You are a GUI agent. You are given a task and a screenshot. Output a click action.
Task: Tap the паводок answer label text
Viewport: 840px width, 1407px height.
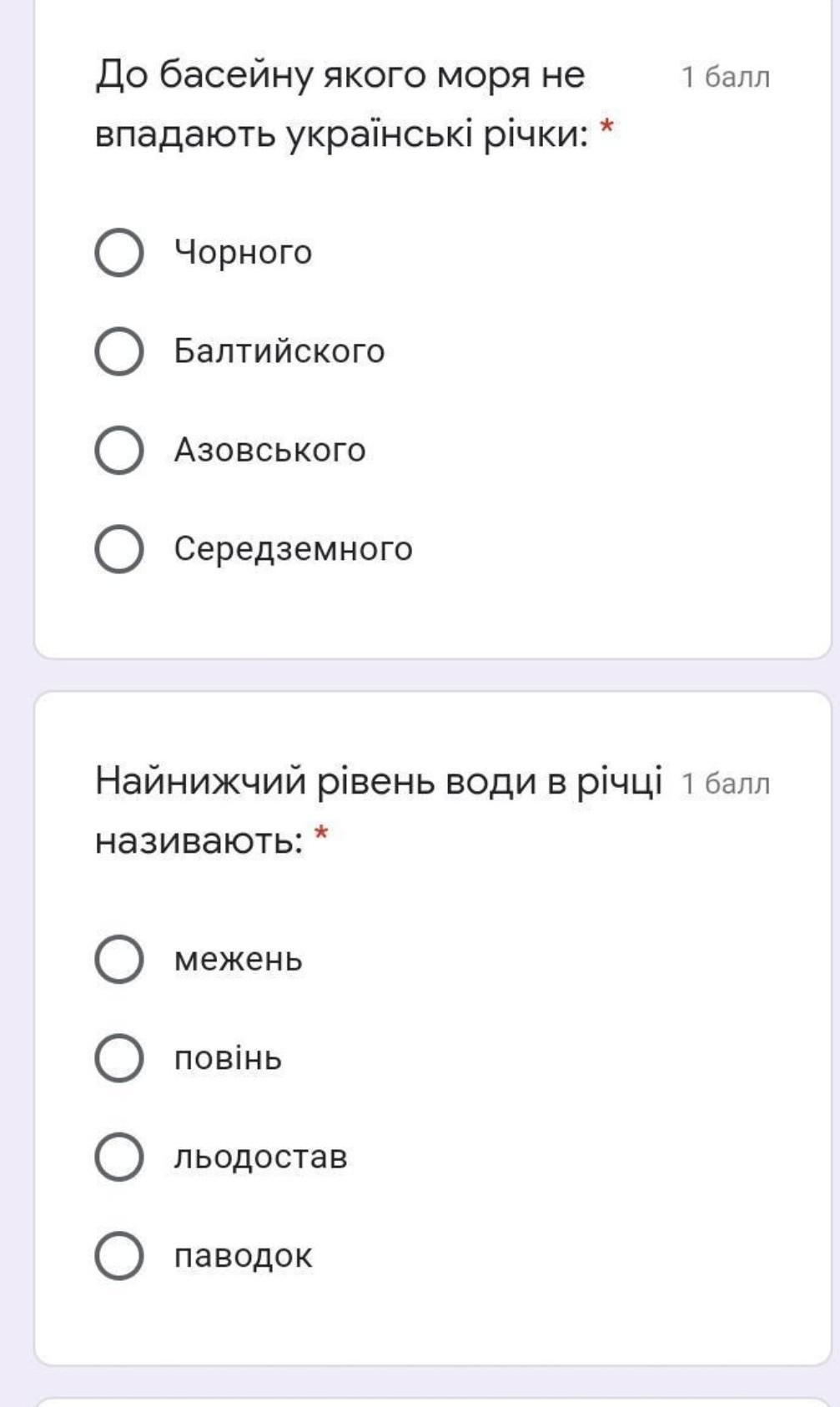(243, 1255)
